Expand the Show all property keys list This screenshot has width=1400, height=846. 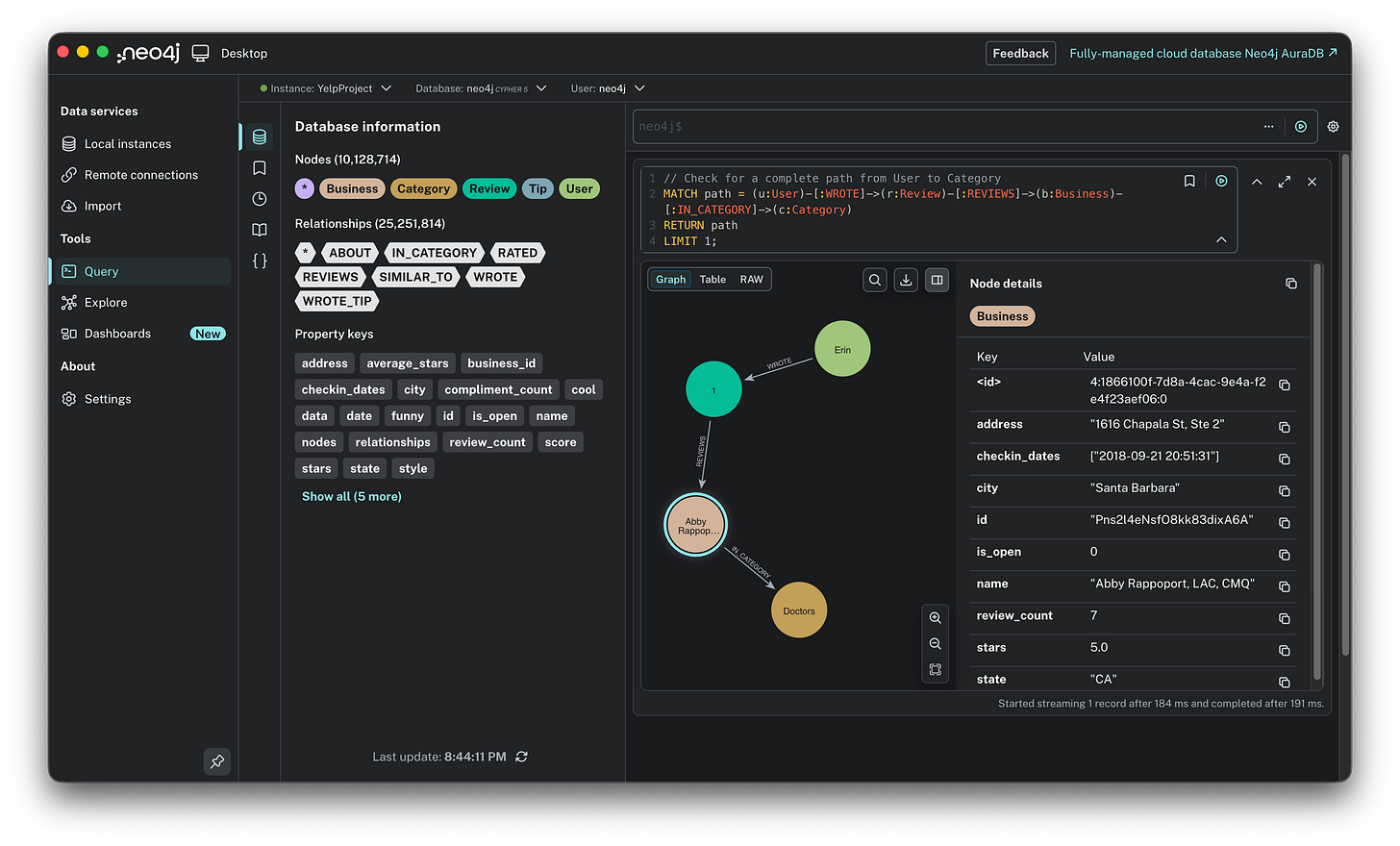[x=351, y=496]
